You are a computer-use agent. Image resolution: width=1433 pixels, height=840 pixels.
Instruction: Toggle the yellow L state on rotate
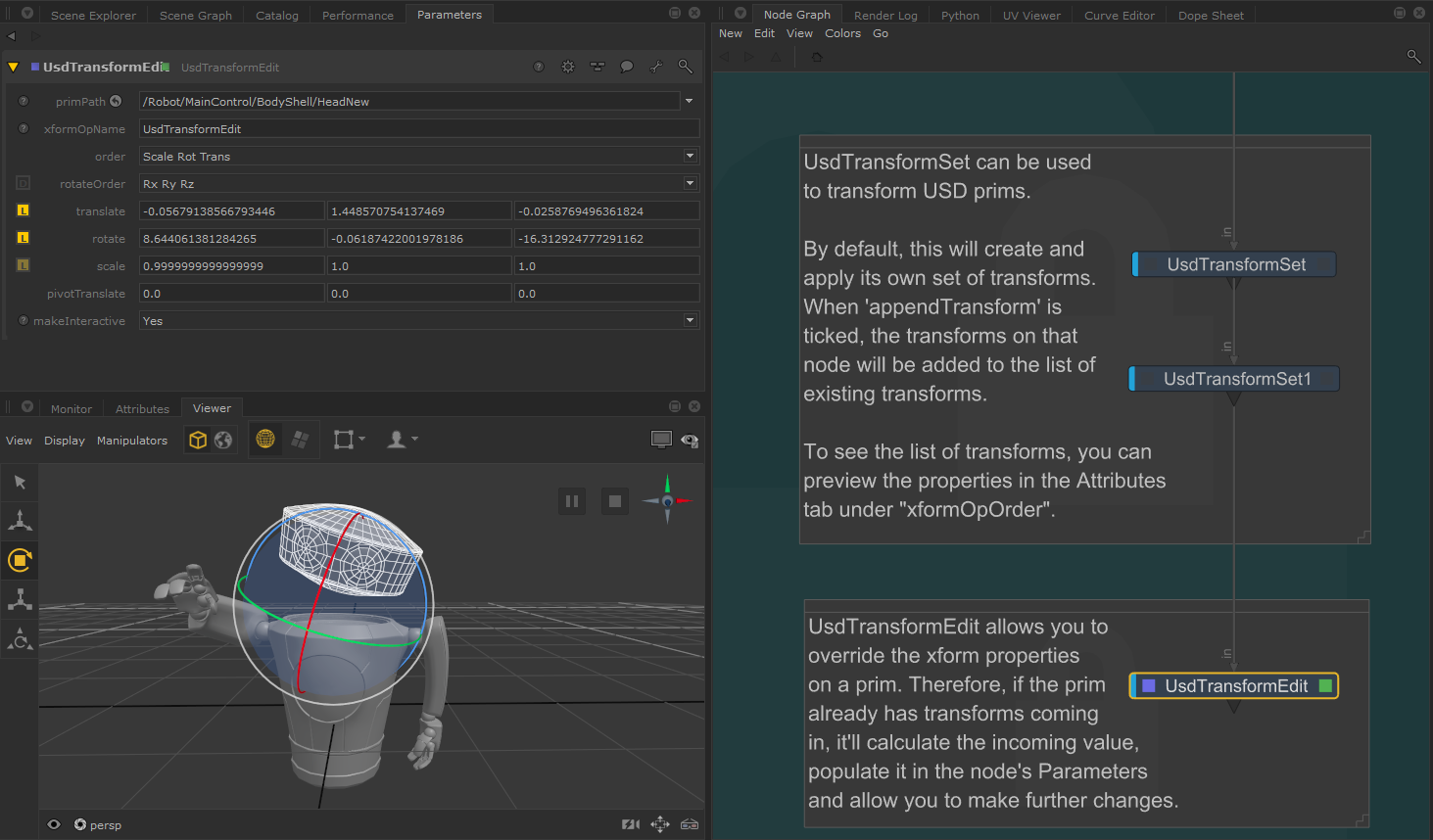(24, 238)
